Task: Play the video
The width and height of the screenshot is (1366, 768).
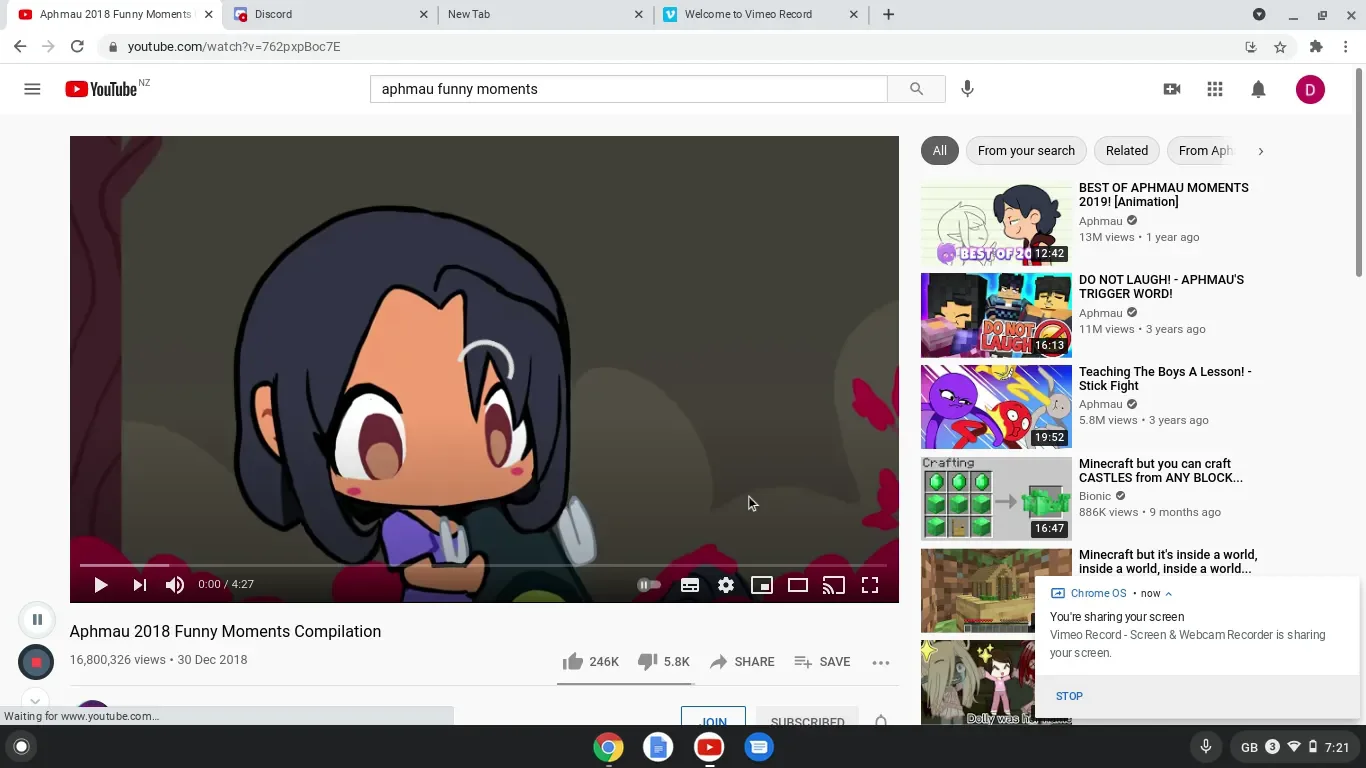Action: [x=100, y=585]
